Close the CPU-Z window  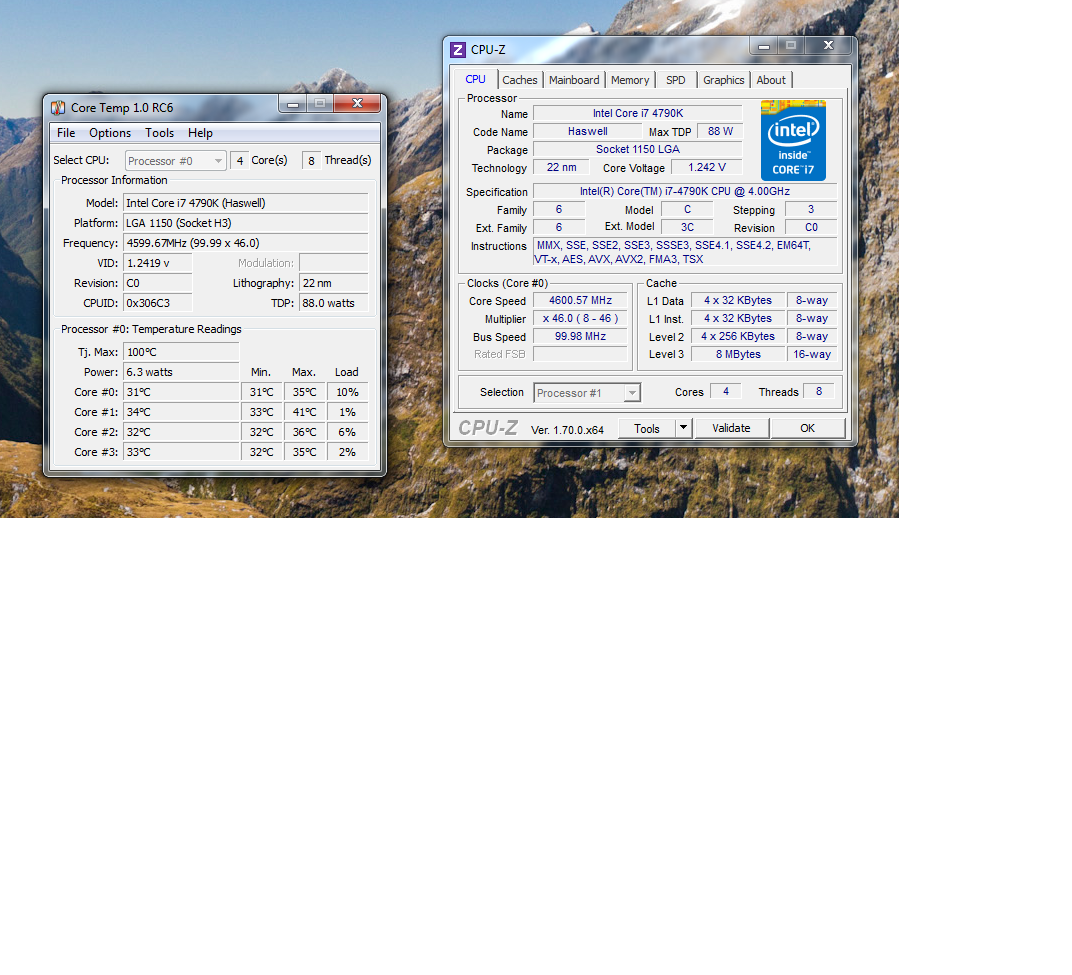(829, 46)
